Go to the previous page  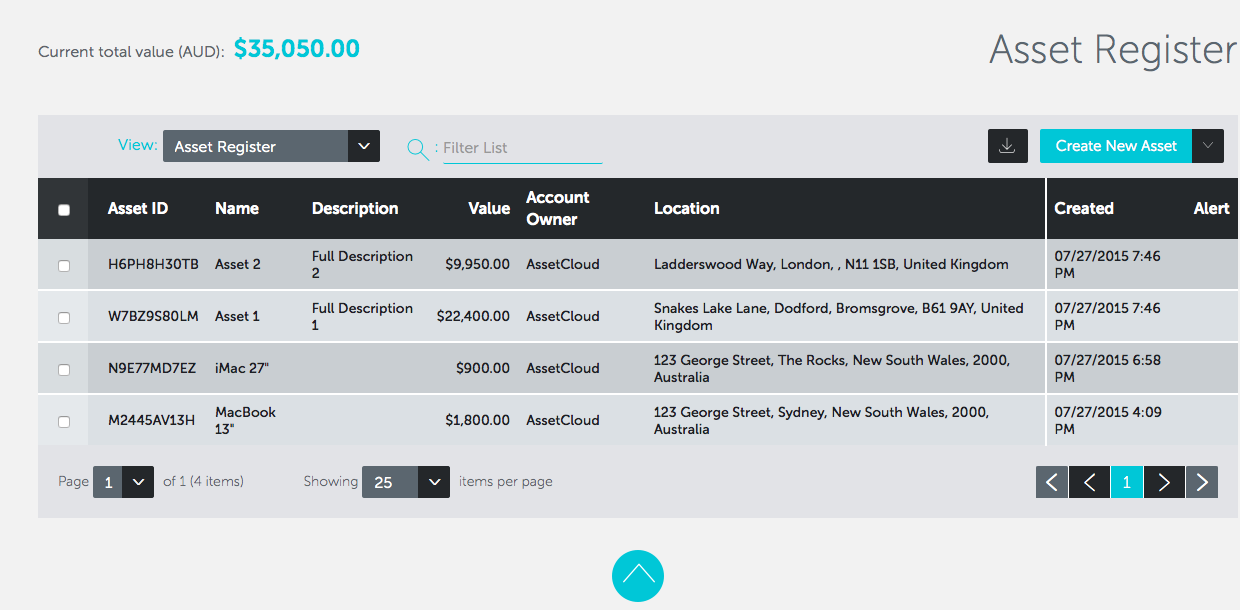[1089, 481]
